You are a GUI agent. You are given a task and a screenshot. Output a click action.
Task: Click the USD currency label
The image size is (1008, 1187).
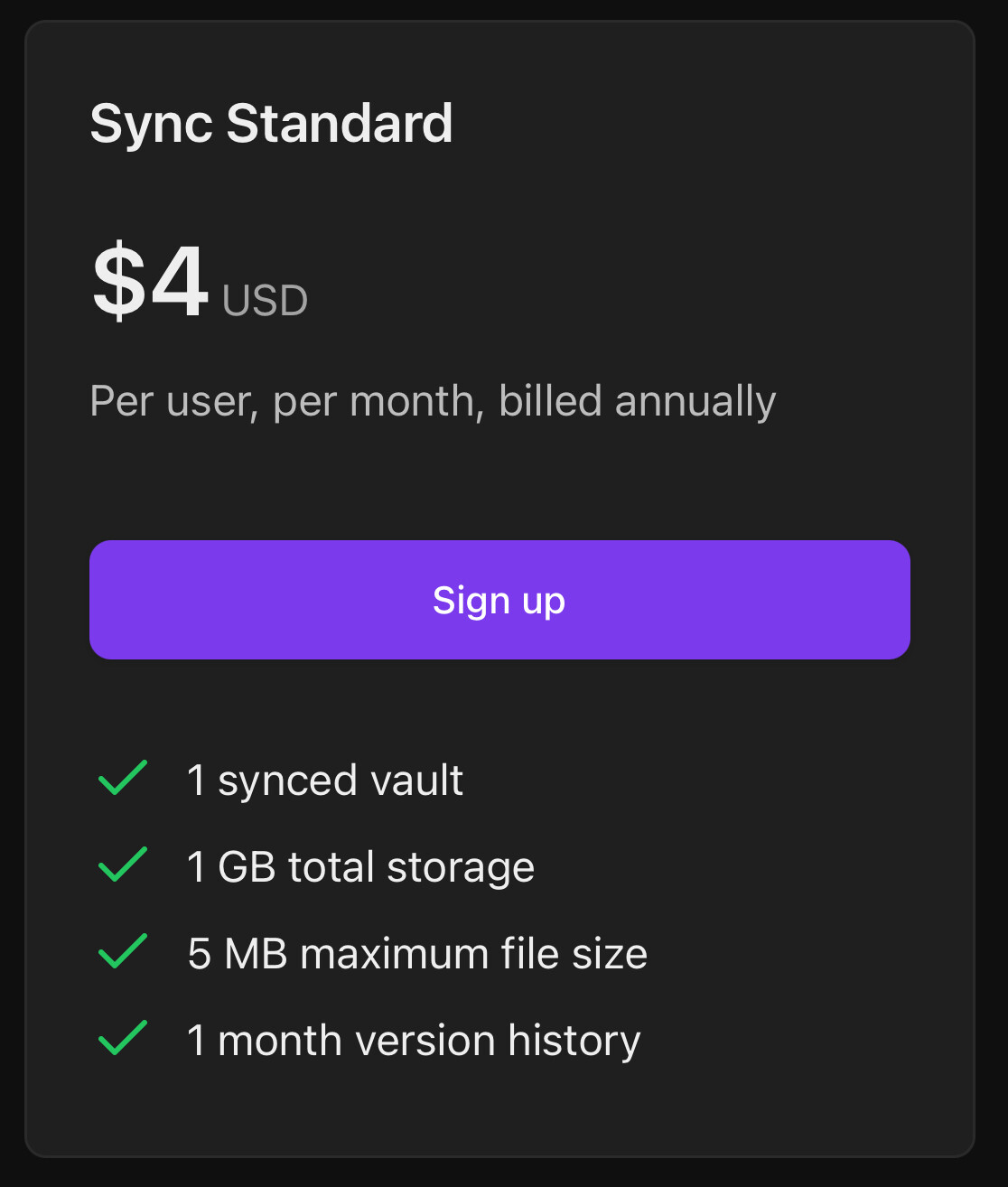click(x=266, y=301)
